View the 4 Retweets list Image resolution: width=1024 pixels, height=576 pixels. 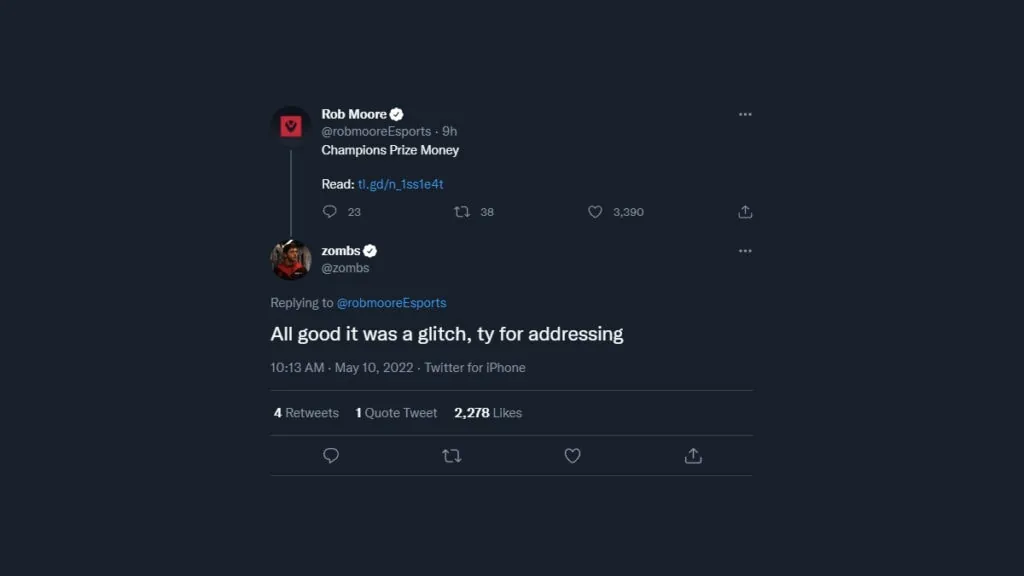[306, 413]
